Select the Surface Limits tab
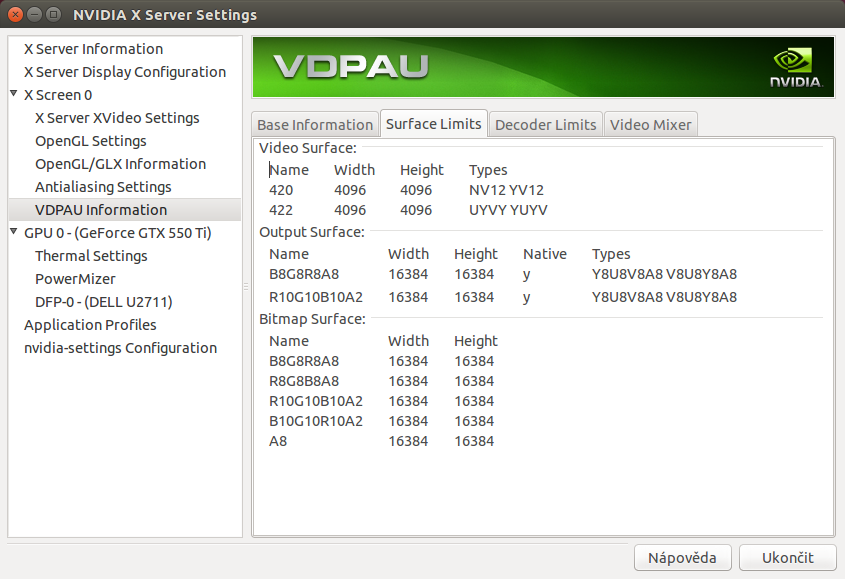Image resolution: width=845 pixels, height=579 pixels. (x=434, y=123)
